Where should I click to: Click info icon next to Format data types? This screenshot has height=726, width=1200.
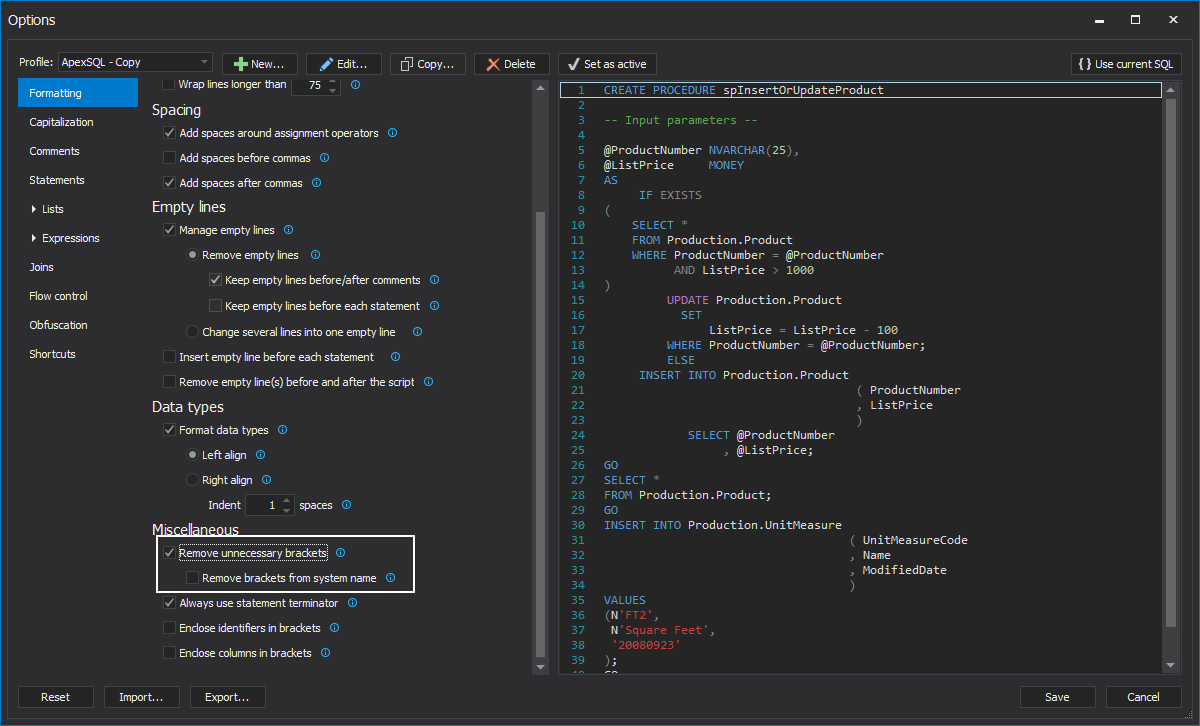tap(281, 429)
